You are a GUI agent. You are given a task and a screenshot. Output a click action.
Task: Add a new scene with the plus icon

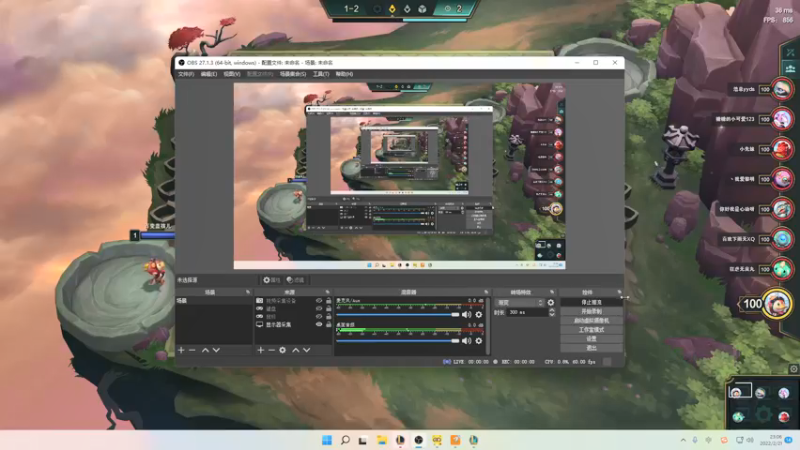coord(181,350)
